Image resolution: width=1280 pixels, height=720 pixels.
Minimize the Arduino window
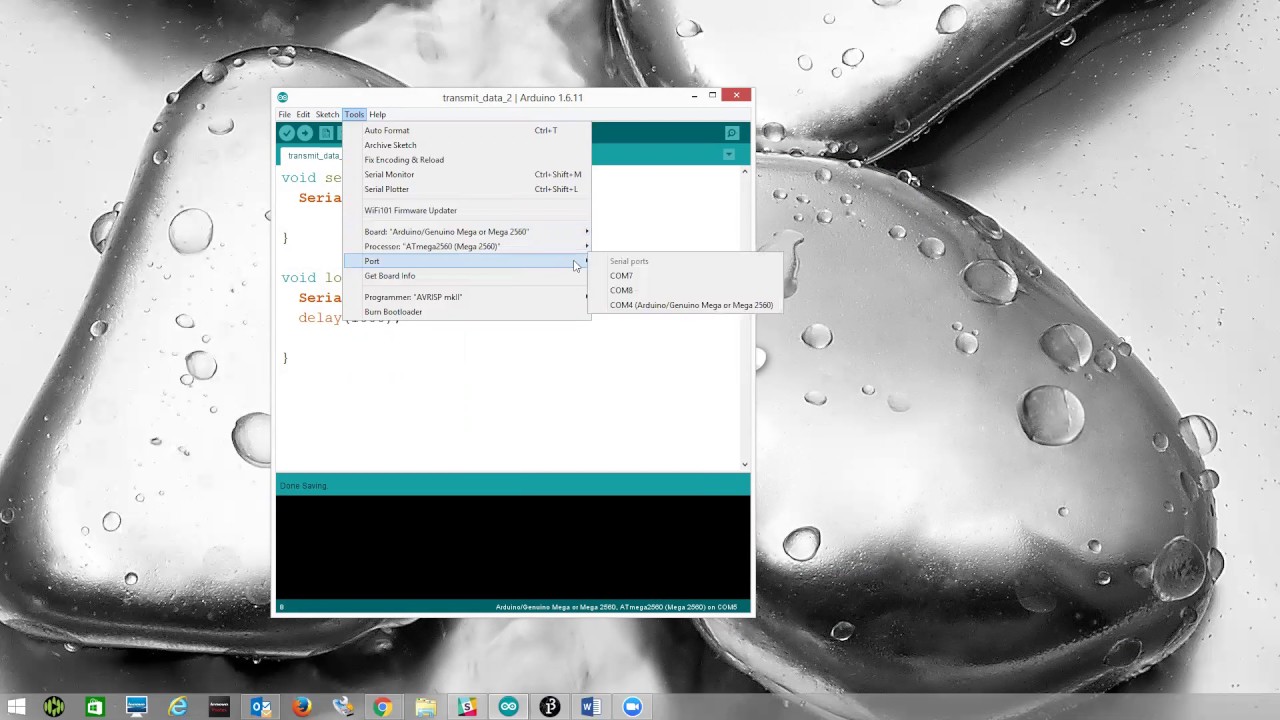coord(694,96)
